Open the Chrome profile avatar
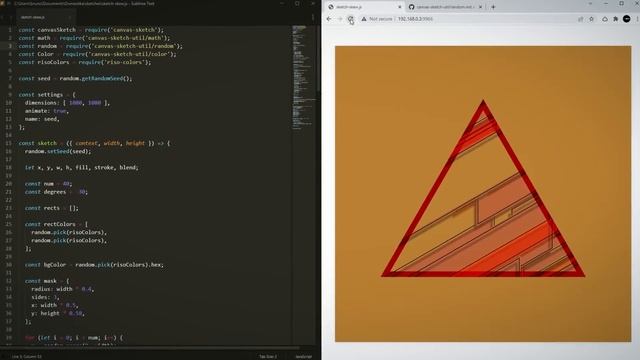Viewport: 640px width, 360px height. (627, 19)
